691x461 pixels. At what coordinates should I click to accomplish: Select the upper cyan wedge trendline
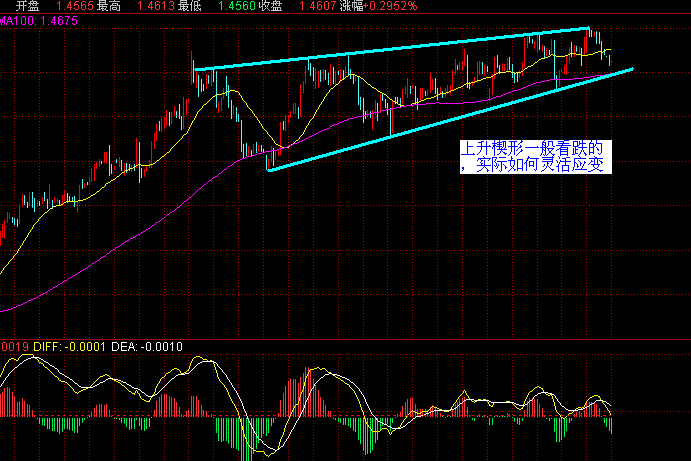(391, 48)
